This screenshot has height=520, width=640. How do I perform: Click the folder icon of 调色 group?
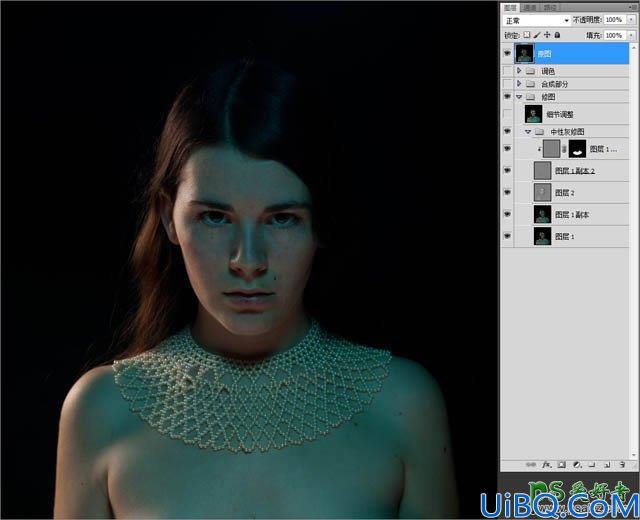(x=530, y=71)
